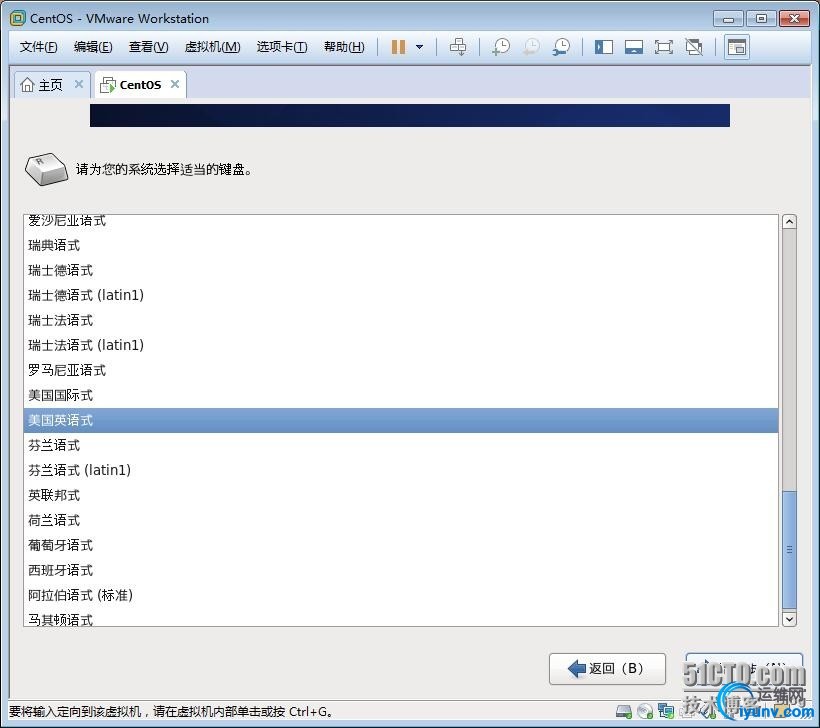Viewport: 820px width, 728px height.
Task: Select 瑞士法语式 keyboard layout
Action: [401, 321]
